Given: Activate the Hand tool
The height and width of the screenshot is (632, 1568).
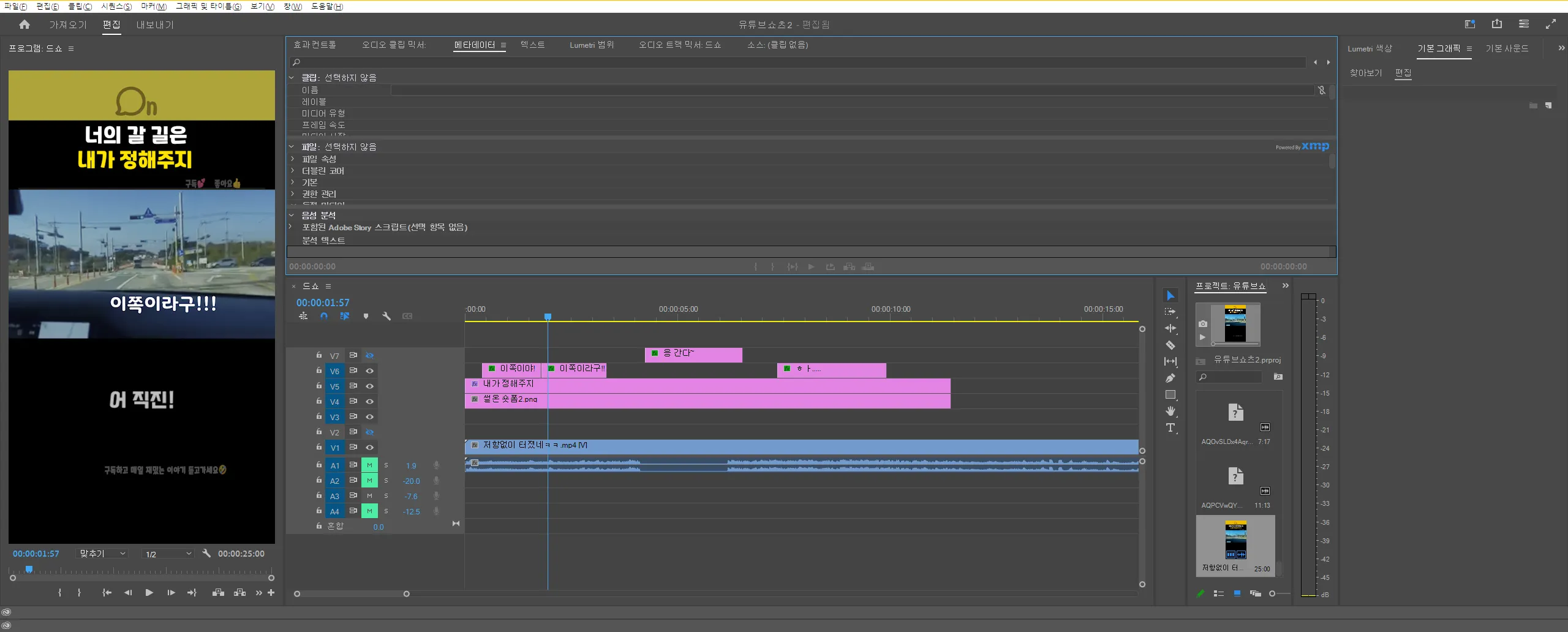Looking at the screenshot, I should click(x=1170, y=412).
